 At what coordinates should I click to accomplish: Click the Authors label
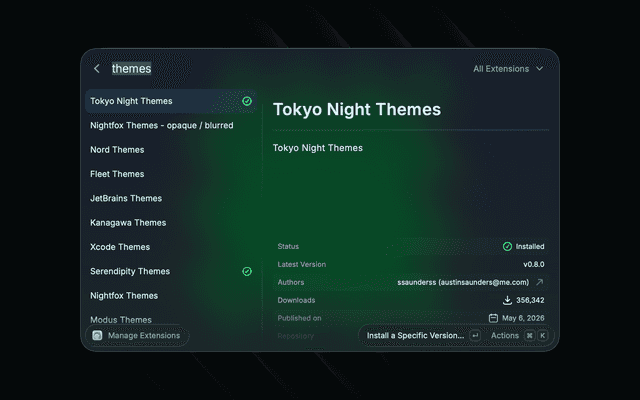coord(291,282)
